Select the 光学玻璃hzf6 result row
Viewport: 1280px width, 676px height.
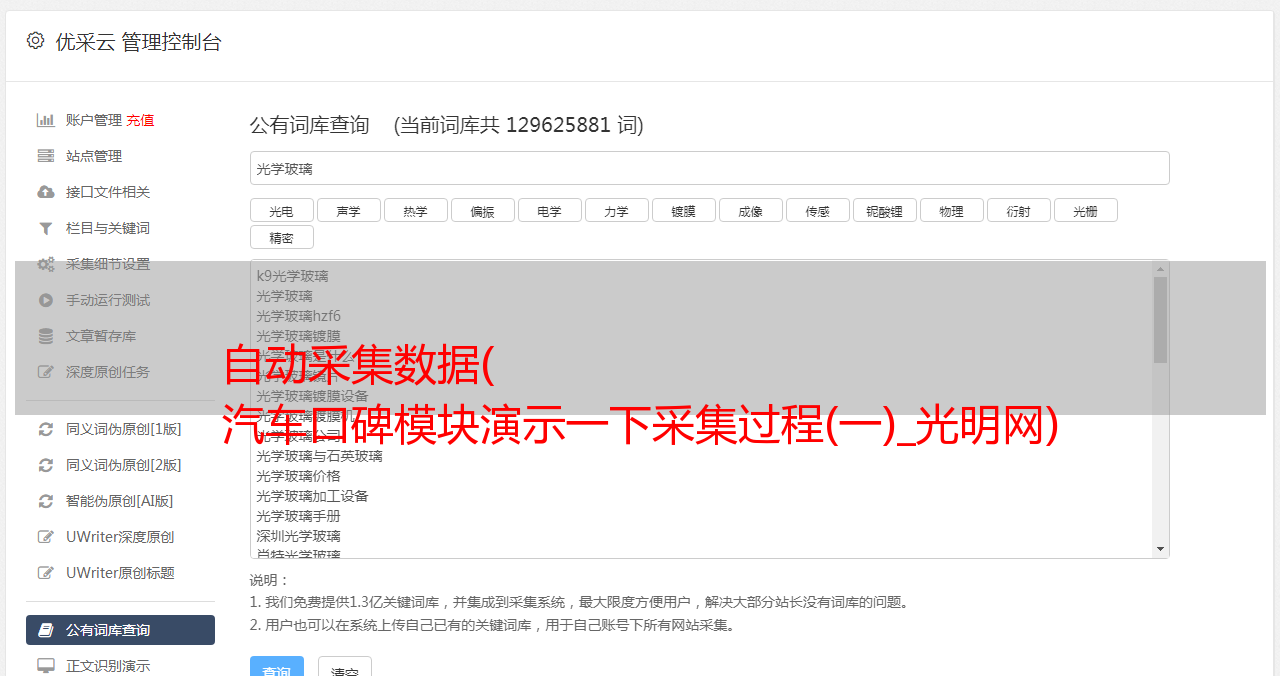(299, 316)
